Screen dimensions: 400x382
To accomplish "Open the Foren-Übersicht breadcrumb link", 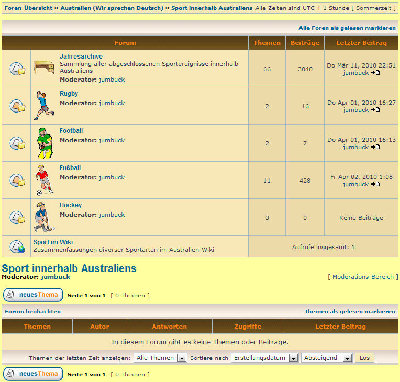I will (x=28, y=8).
